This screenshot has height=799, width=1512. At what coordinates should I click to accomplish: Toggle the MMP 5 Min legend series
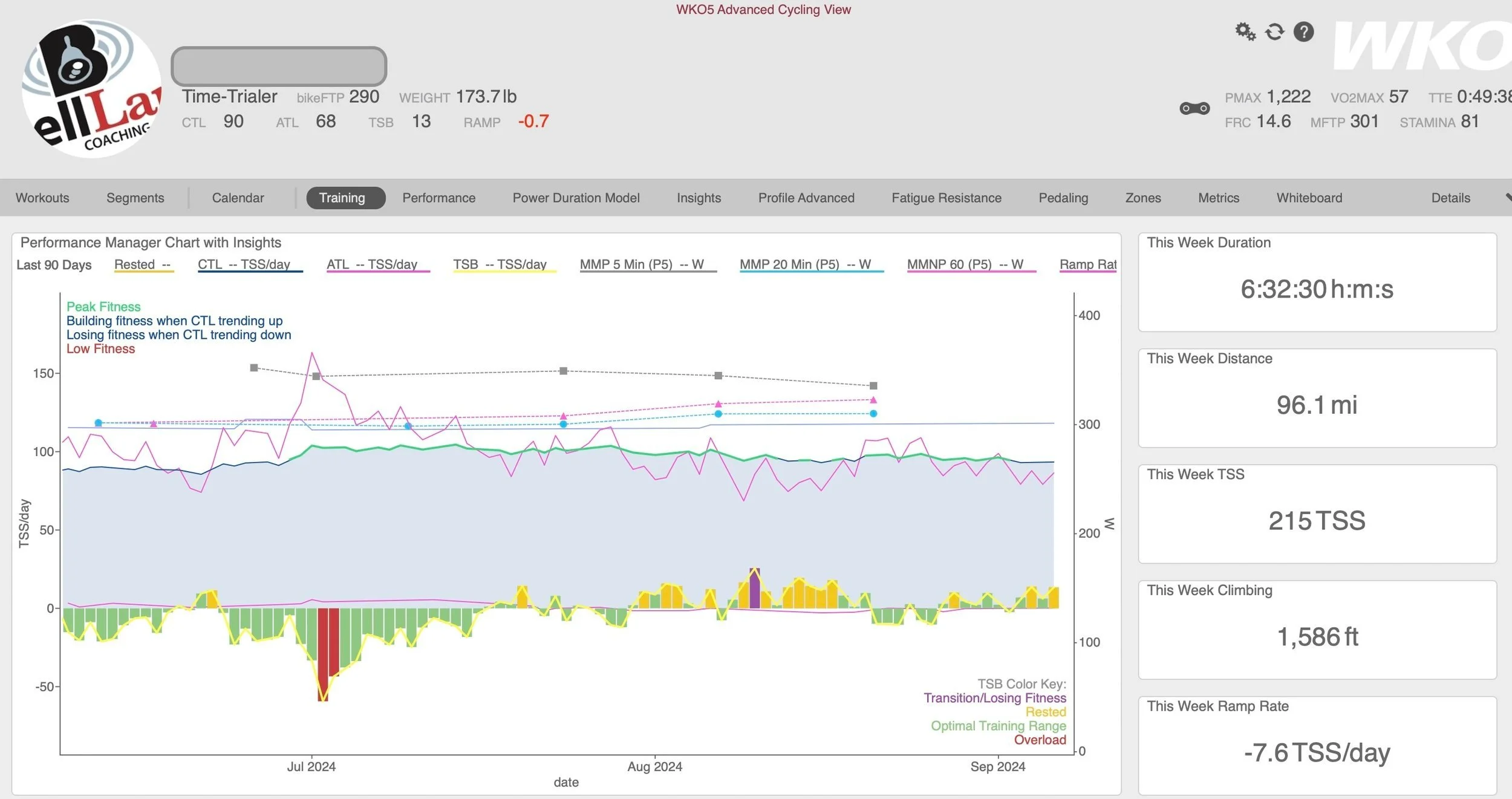[x=642, y=264]
